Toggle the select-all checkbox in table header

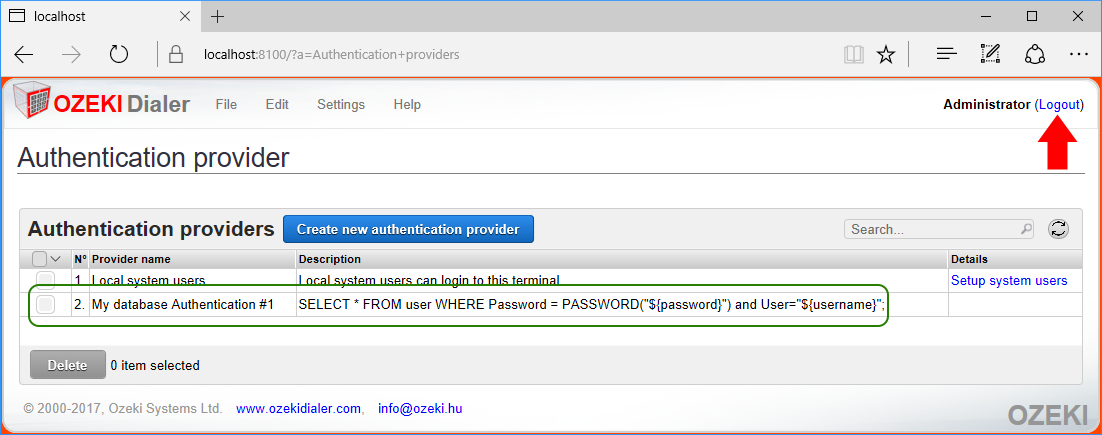tap(40, 259)
